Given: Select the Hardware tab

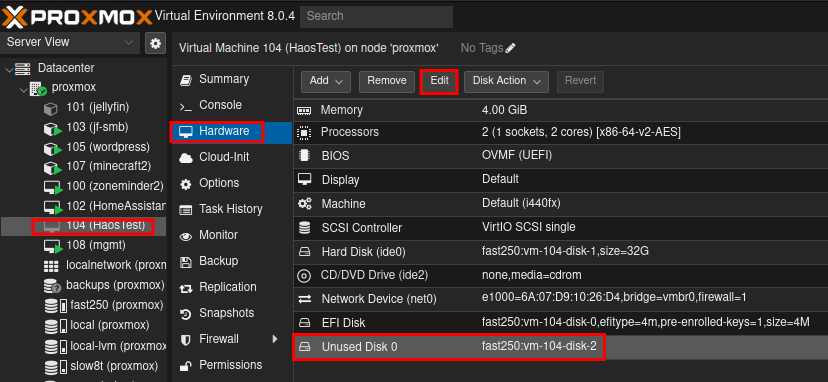Looking at the screenshot, I should 231,132.
